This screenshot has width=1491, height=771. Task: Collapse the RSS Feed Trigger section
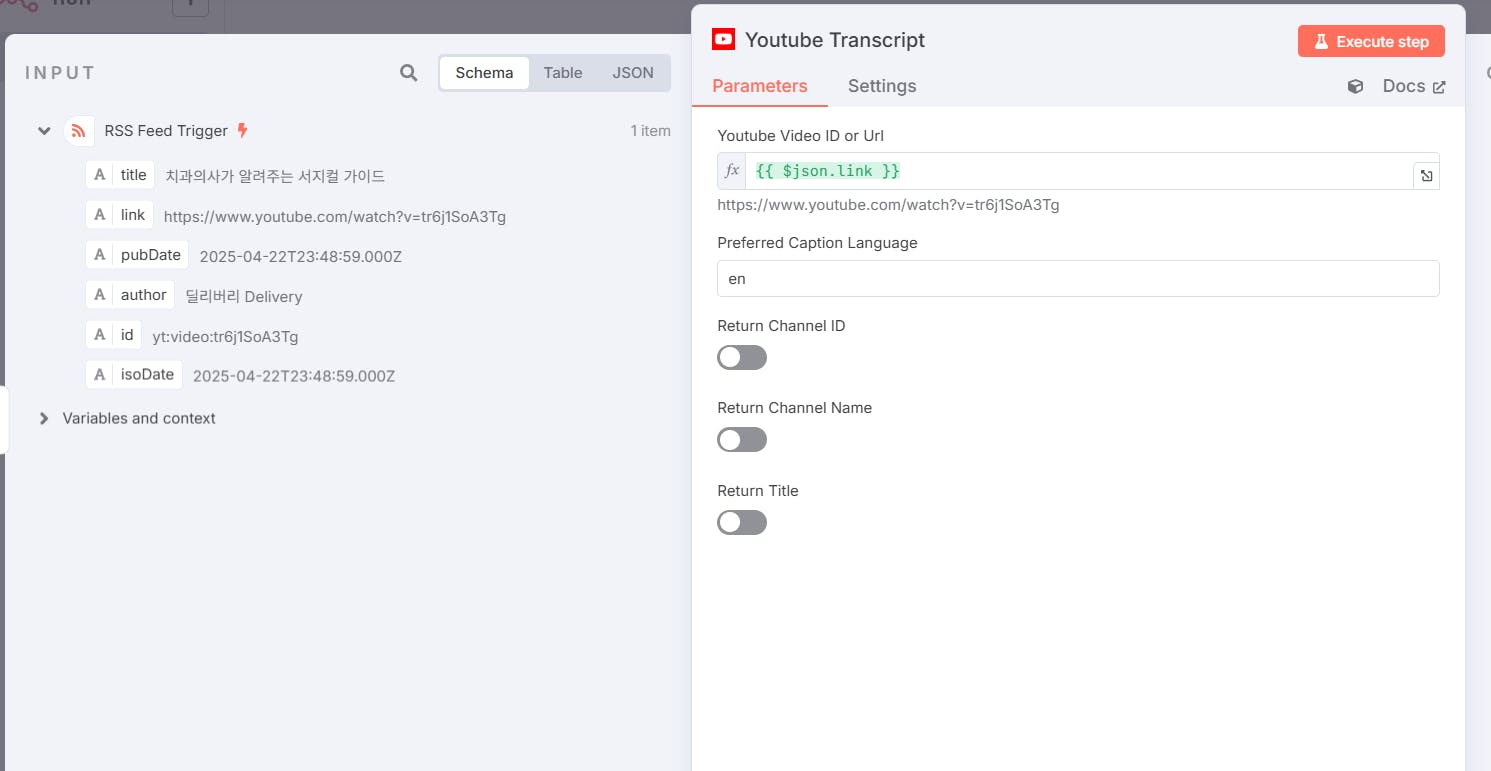[44, 131]
